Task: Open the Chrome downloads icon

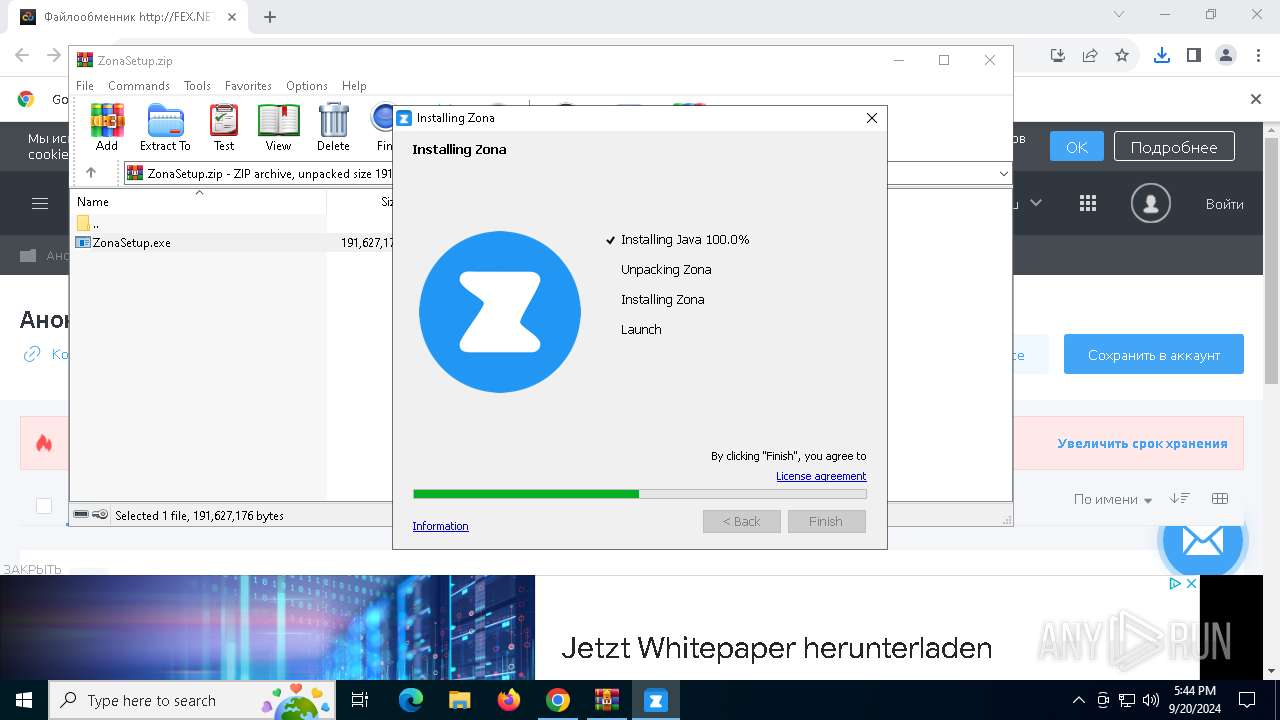Action: click(1162, 55)
